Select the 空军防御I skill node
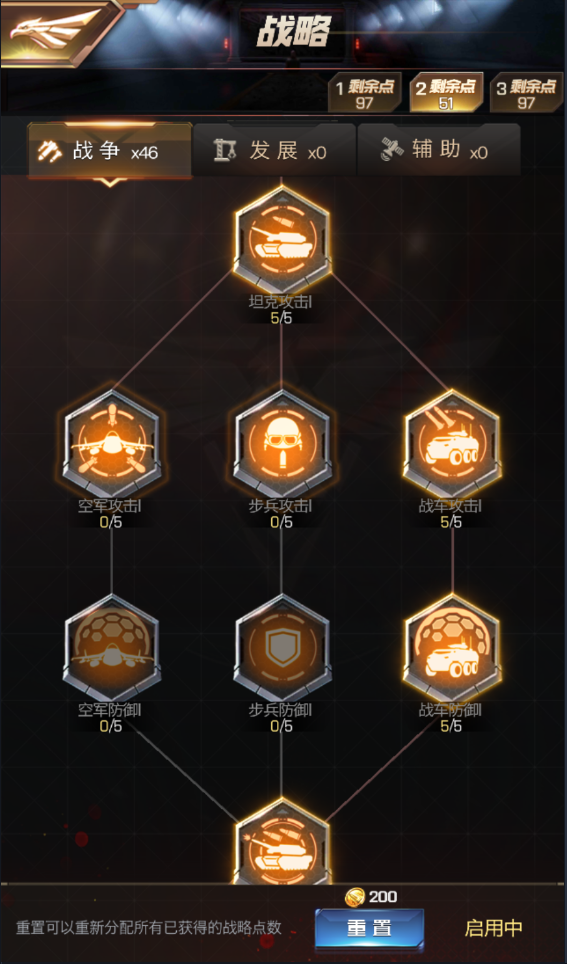The image size is (567, 964). pos(112,648)
